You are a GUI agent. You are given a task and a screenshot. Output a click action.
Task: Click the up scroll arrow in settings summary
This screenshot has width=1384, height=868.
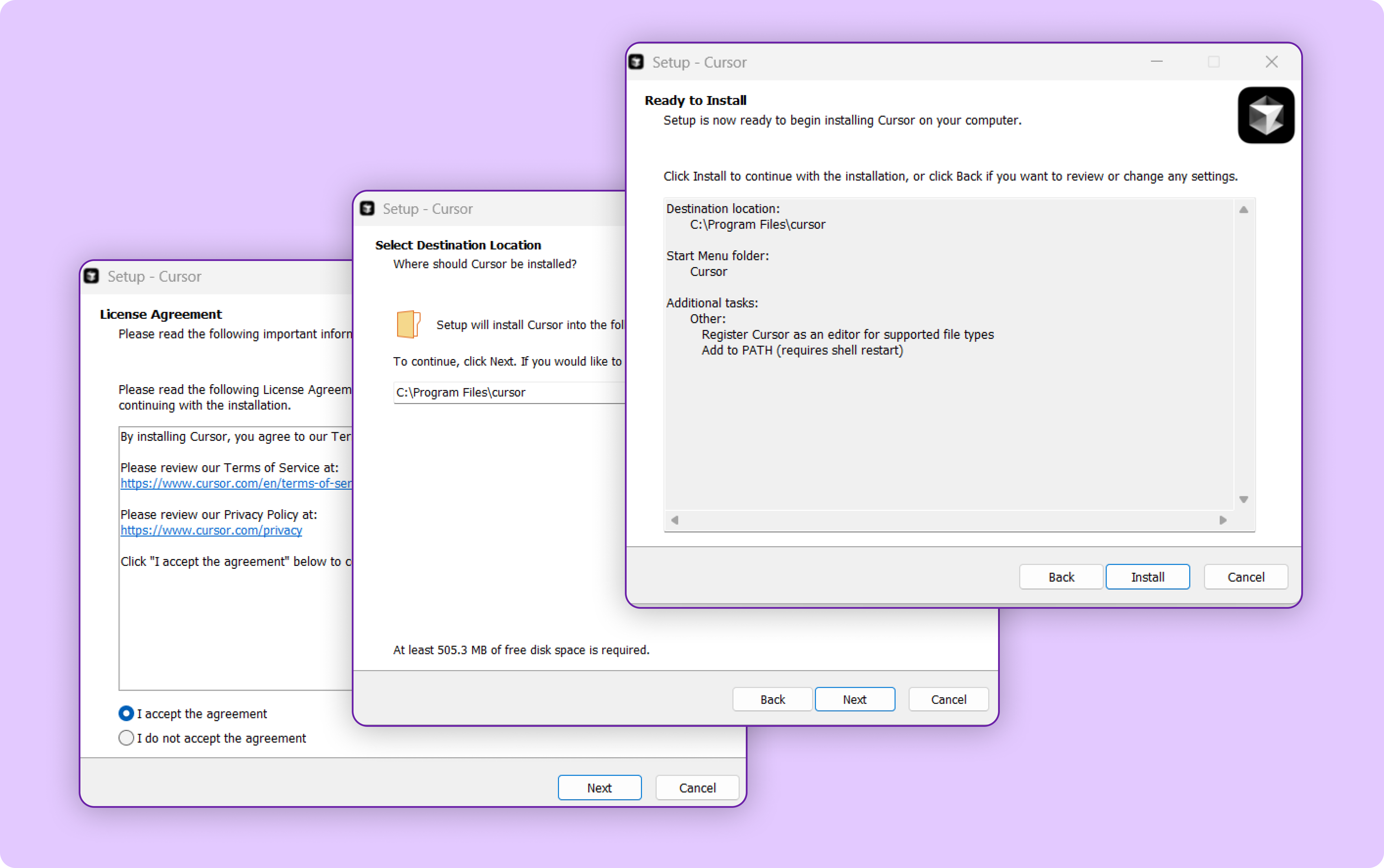click(1244, 209)
